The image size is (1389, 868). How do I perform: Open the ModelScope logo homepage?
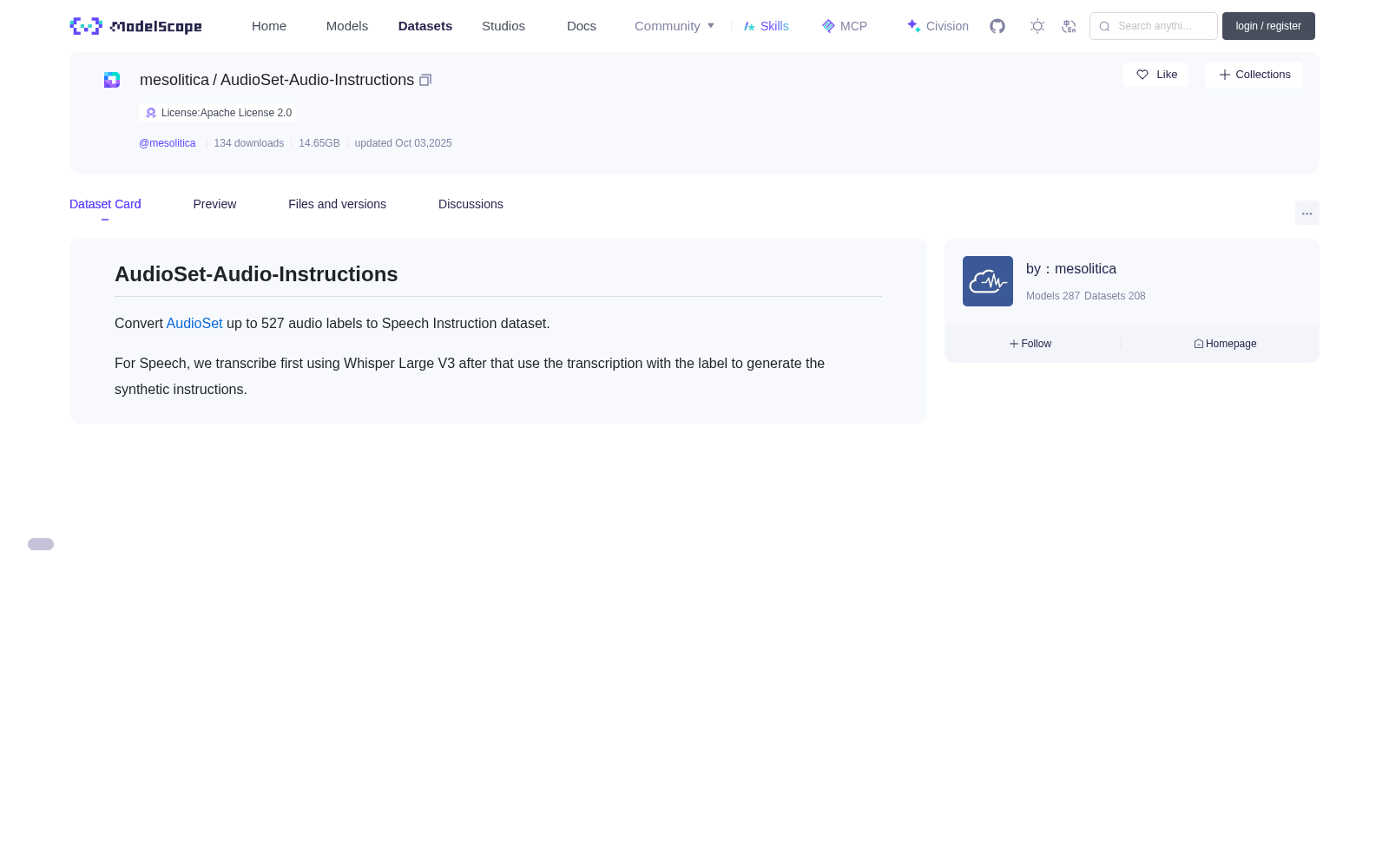point(135,26)
